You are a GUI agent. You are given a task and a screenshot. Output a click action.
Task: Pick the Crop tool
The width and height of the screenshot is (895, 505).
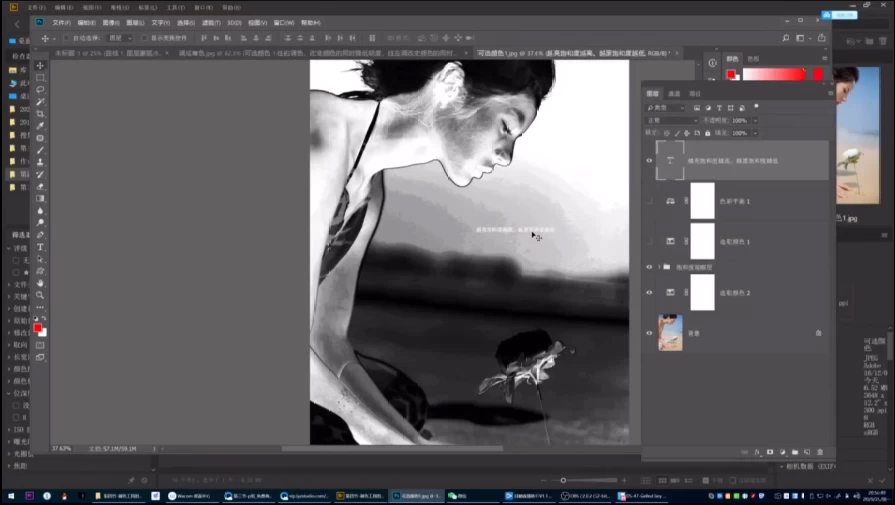[x=40, y=113]
